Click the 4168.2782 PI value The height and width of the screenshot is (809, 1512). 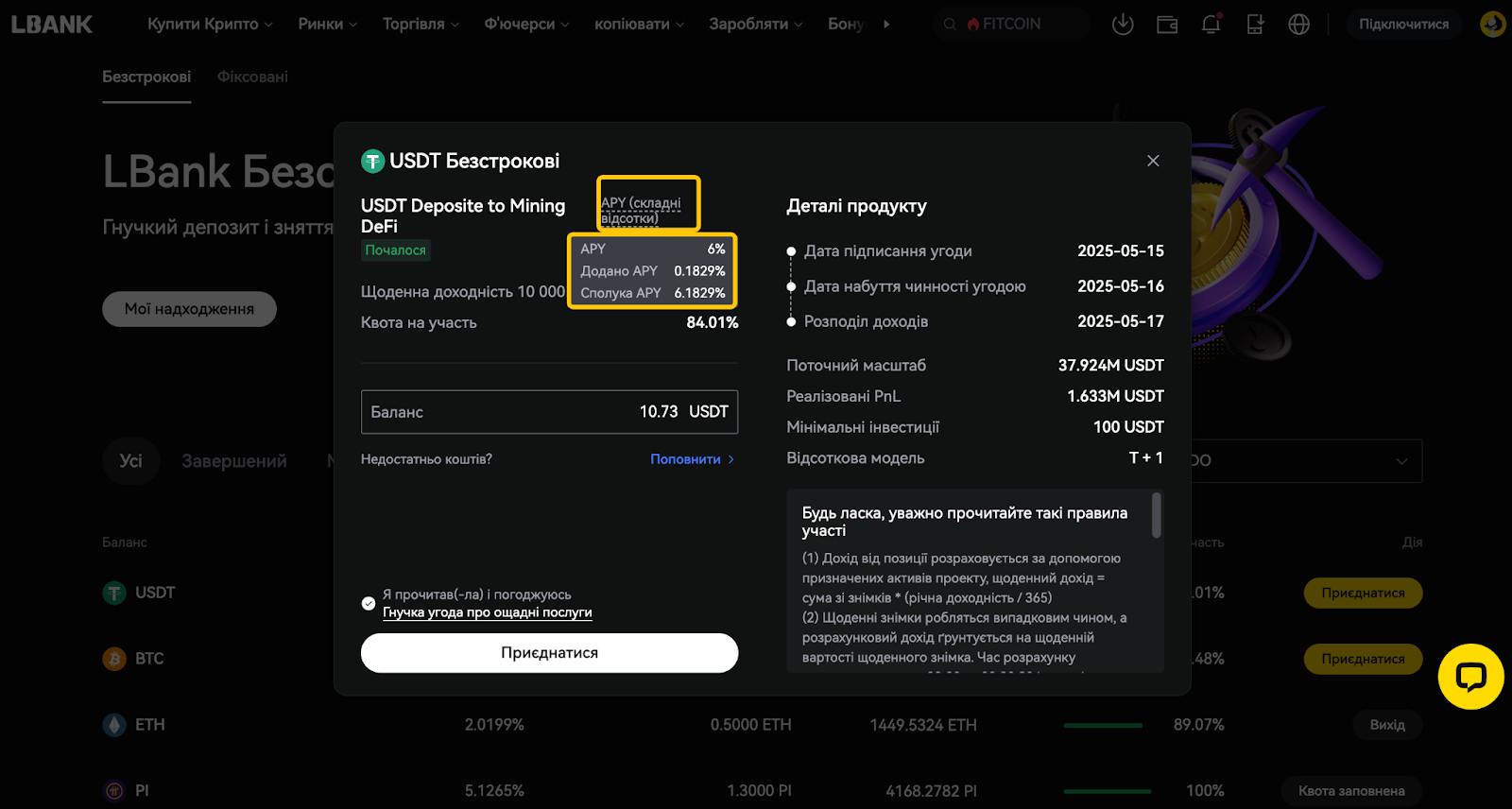[x=931, y=791]
